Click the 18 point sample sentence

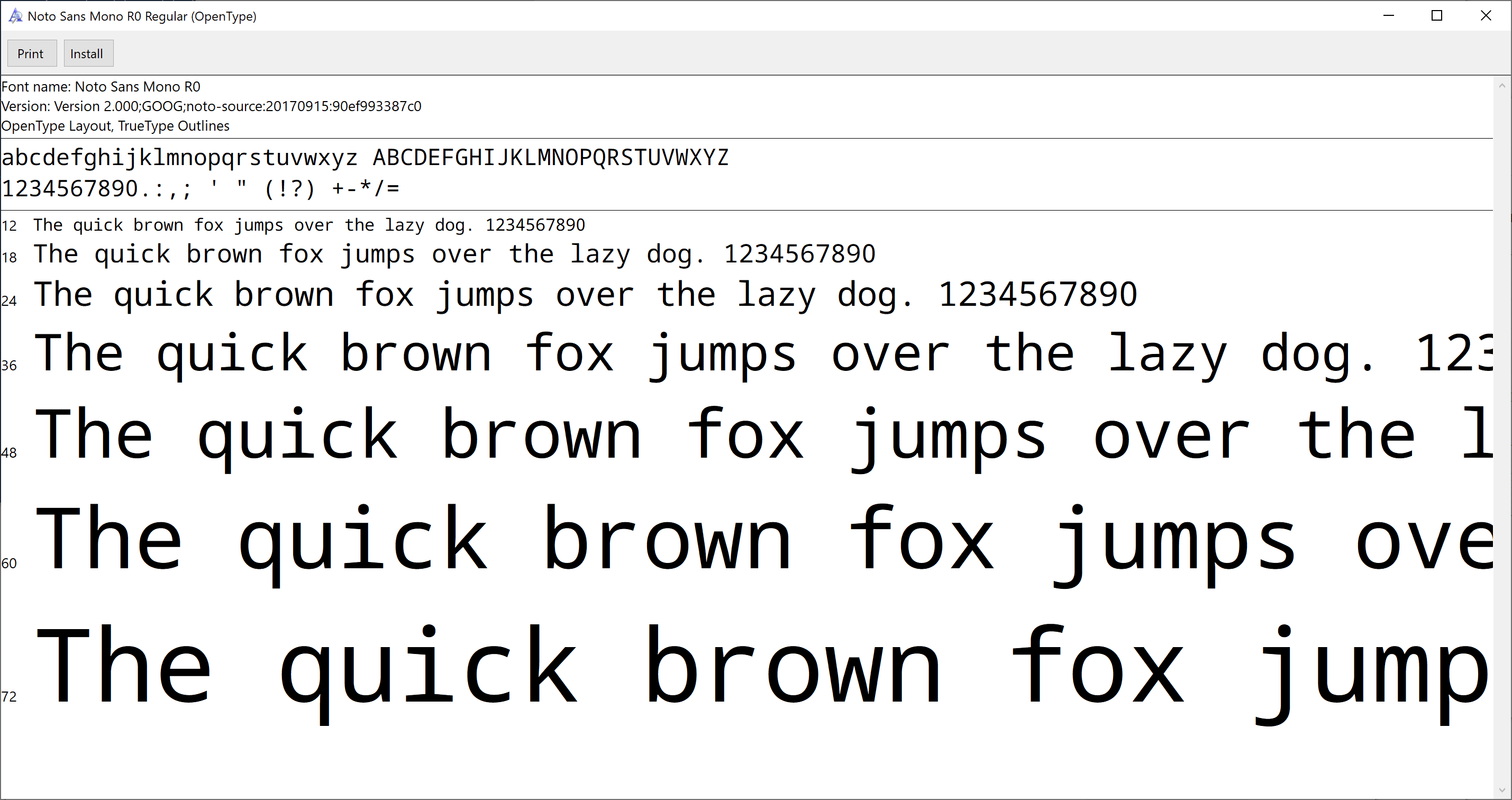[454, 254]
